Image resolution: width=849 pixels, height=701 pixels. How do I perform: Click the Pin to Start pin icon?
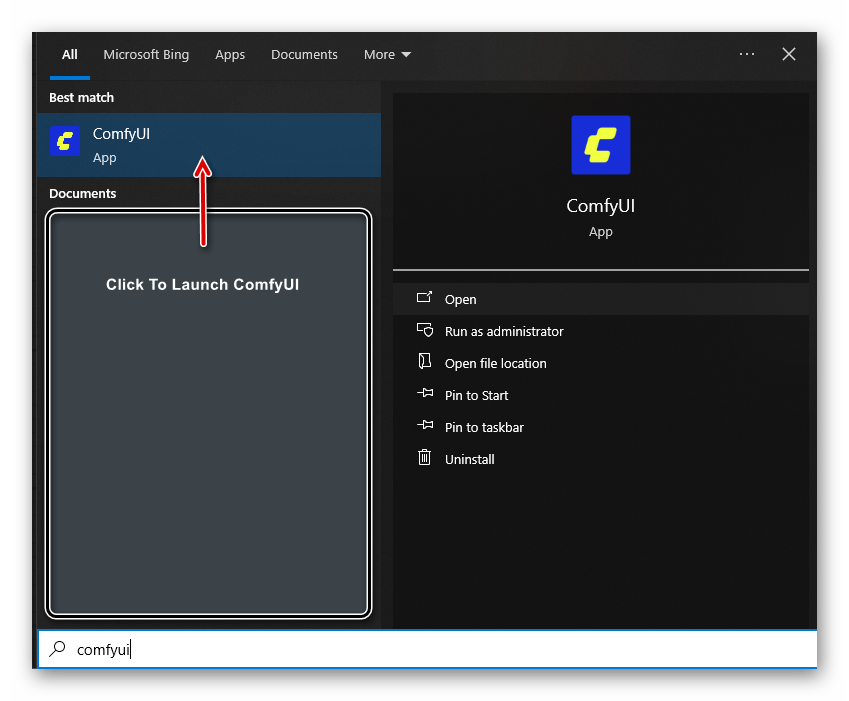tap(425, 395)
